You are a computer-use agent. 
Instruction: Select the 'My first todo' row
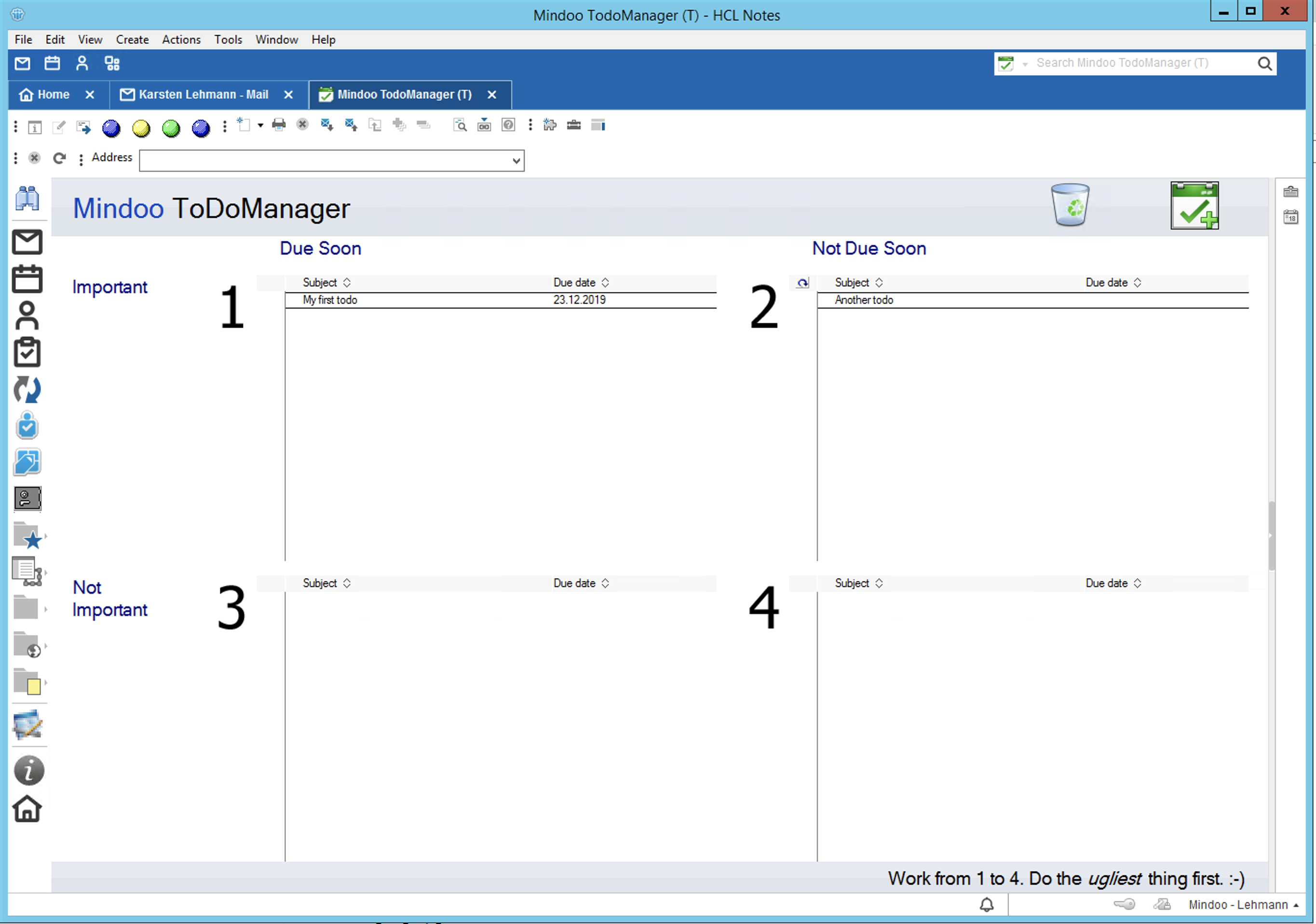pos(501,300)
